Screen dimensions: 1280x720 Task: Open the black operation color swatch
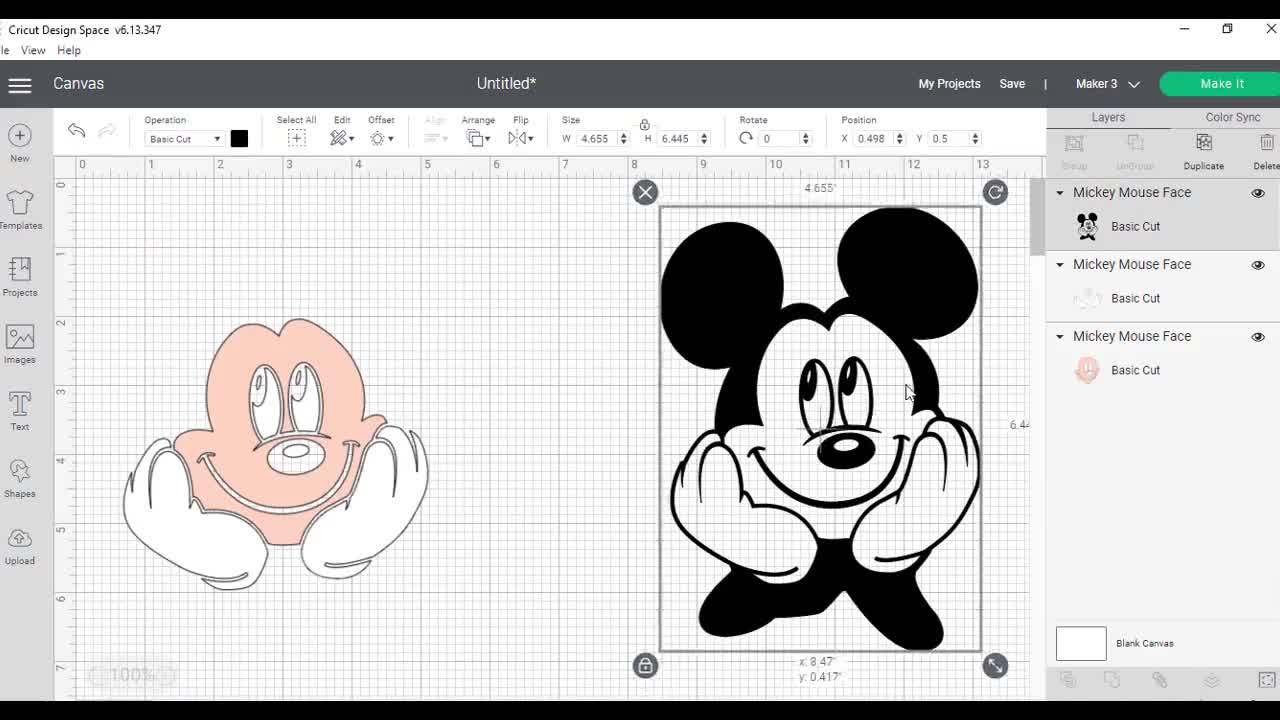click(x=239, y=139)
